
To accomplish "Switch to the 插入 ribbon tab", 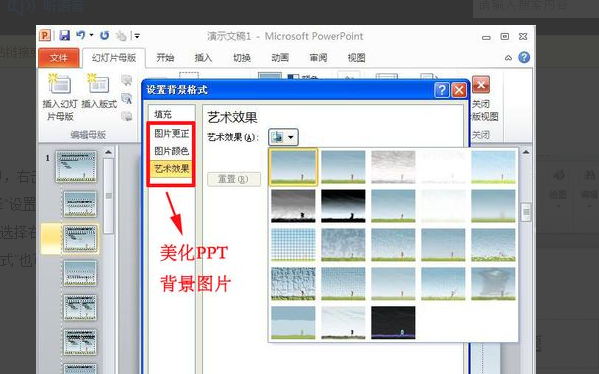I will [x=203, y=58].
